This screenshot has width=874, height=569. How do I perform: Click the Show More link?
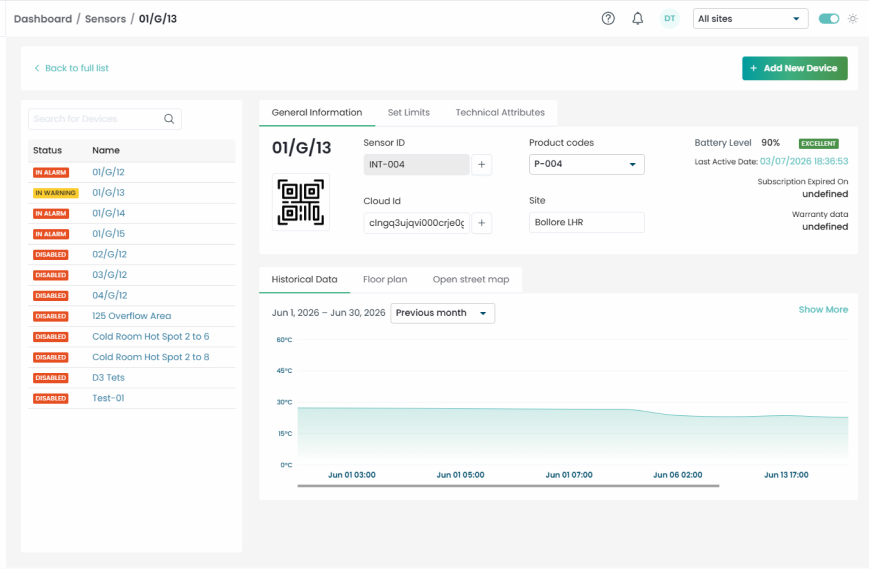click(823, 309)
